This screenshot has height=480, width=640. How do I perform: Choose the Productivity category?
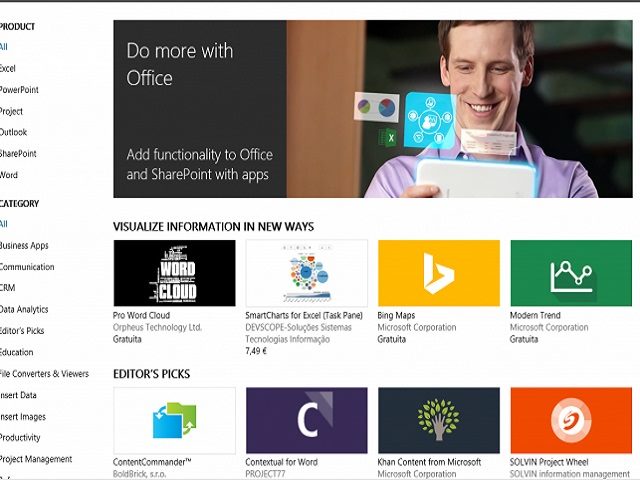pos(20,438)
